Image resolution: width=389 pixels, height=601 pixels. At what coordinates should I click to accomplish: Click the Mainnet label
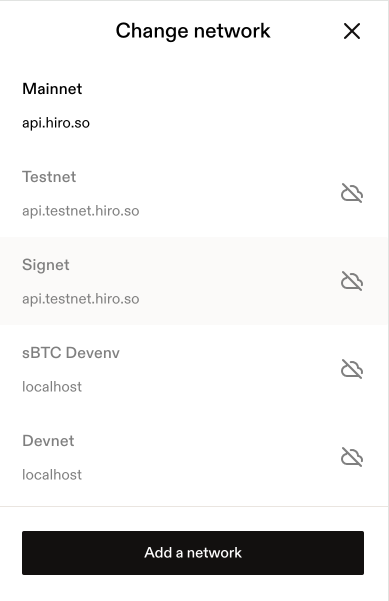coord(52,89)
